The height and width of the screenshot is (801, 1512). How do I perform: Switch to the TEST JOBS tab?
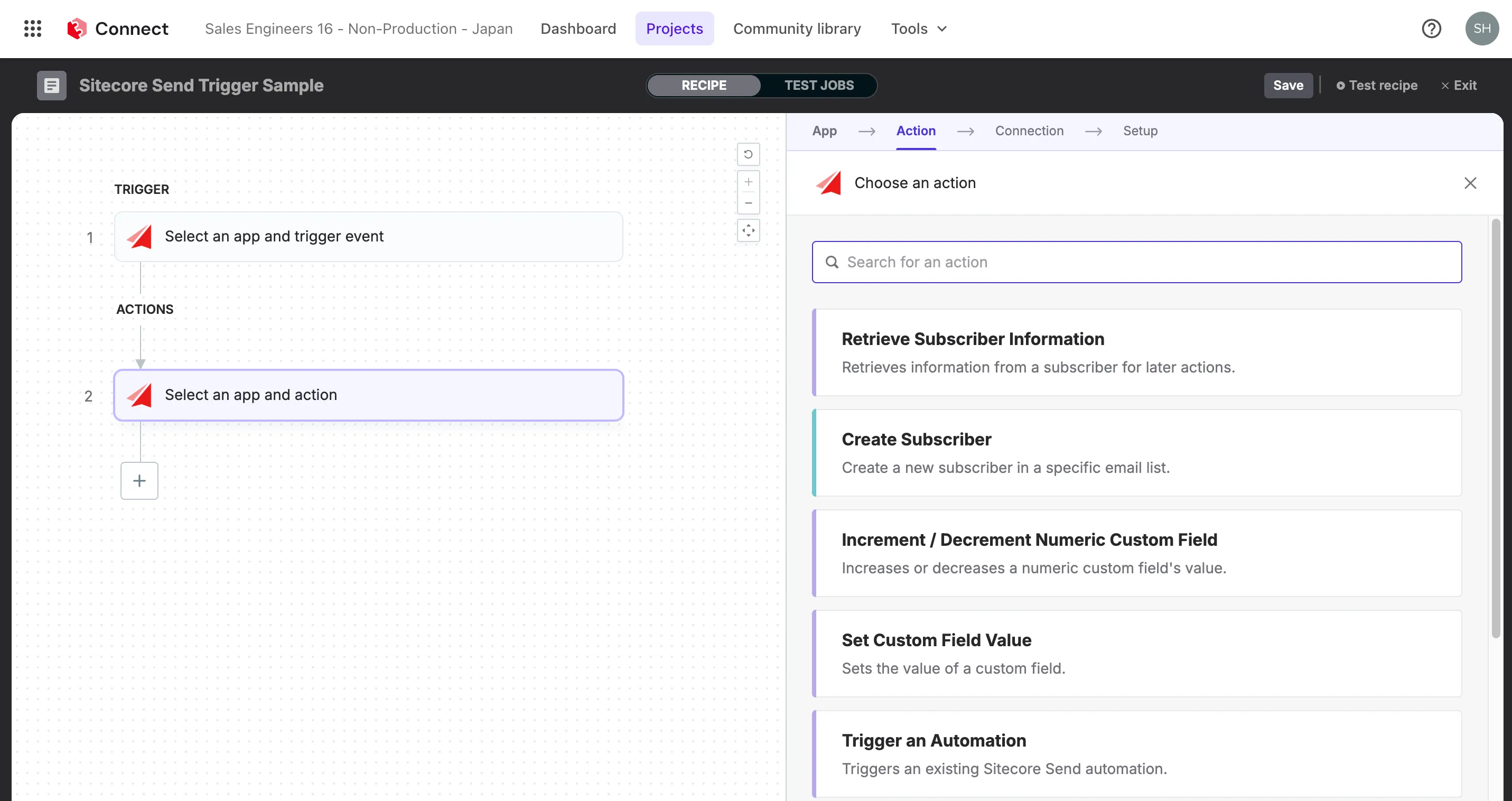[819, 85]
